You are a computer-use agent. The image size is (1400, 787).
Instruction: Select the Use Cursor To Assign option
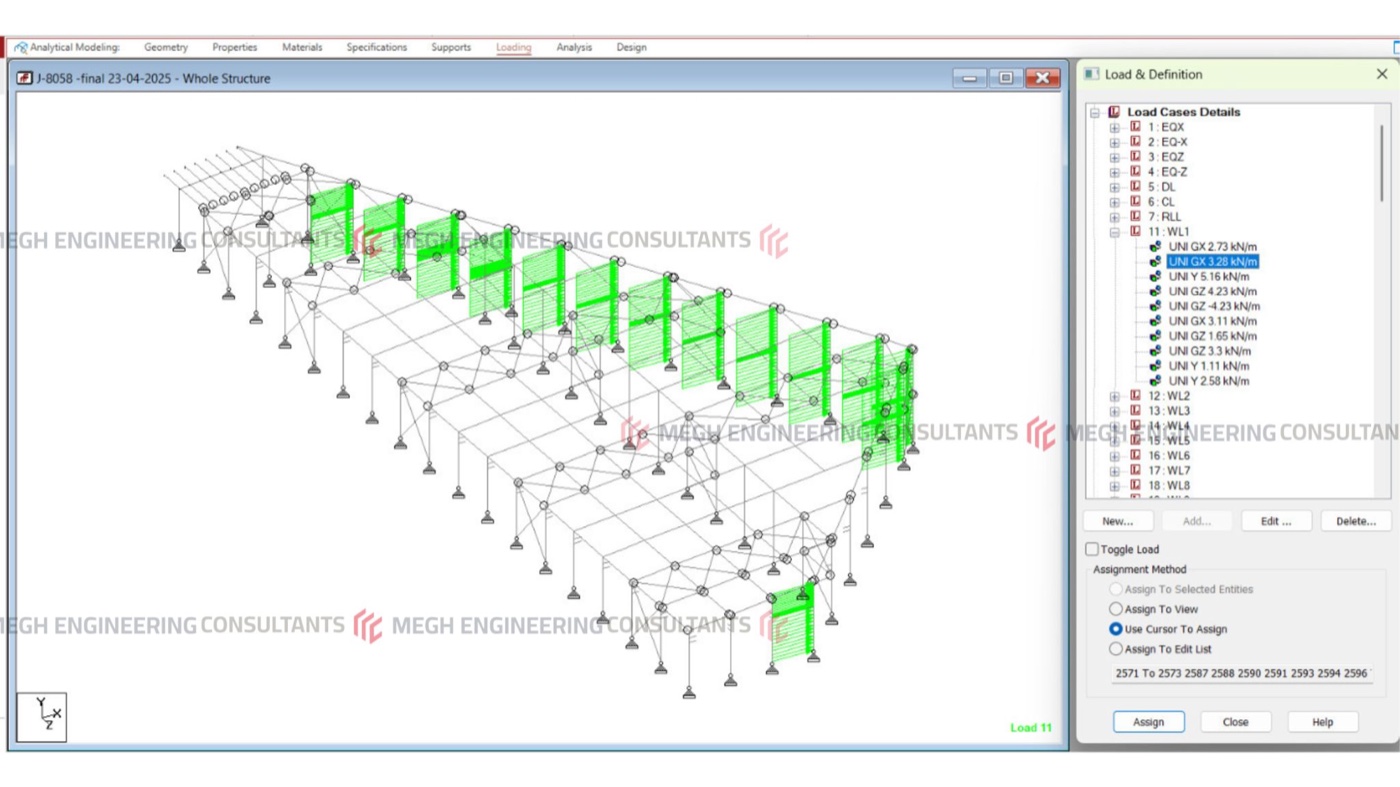pyautogui.click(x=1116, y=629)
